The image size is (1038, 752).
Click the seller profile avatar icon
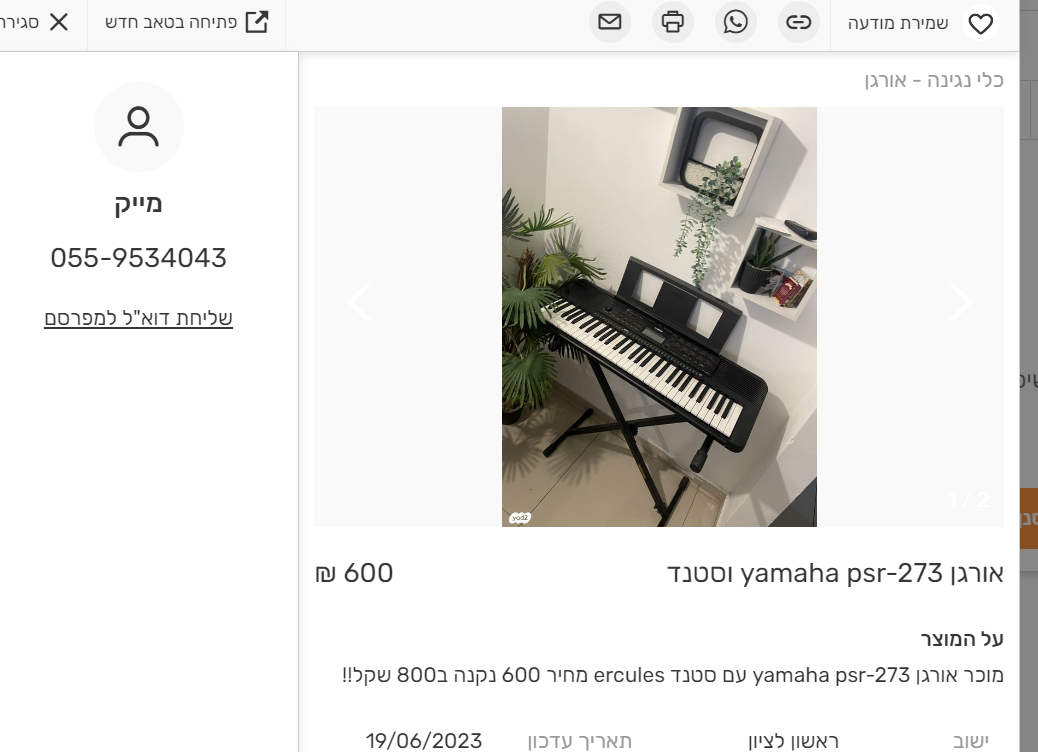point(138,126)
